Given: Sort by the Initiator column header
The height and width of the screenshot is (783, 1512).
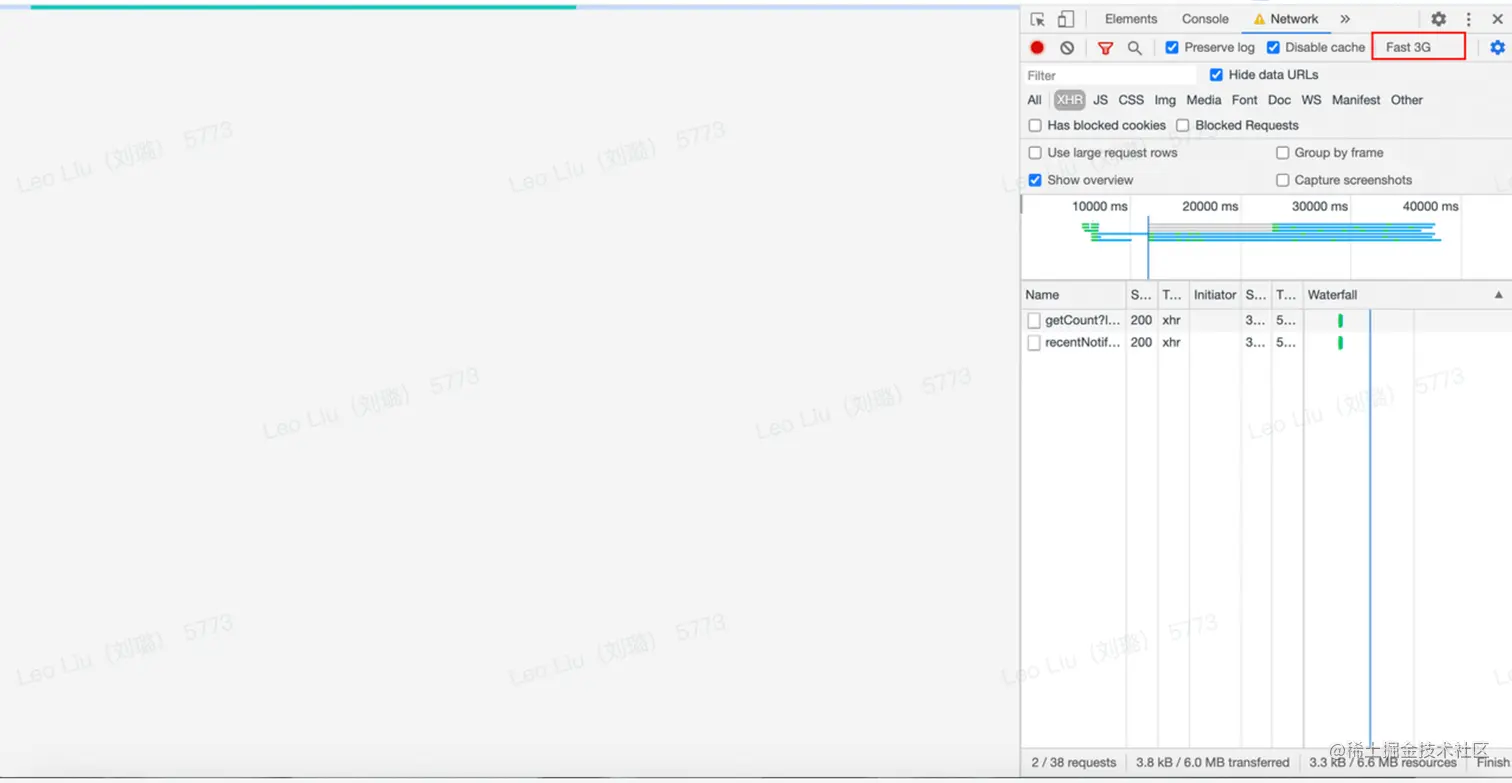Looking at the screenshot, I should click(x=1215, y=295).
